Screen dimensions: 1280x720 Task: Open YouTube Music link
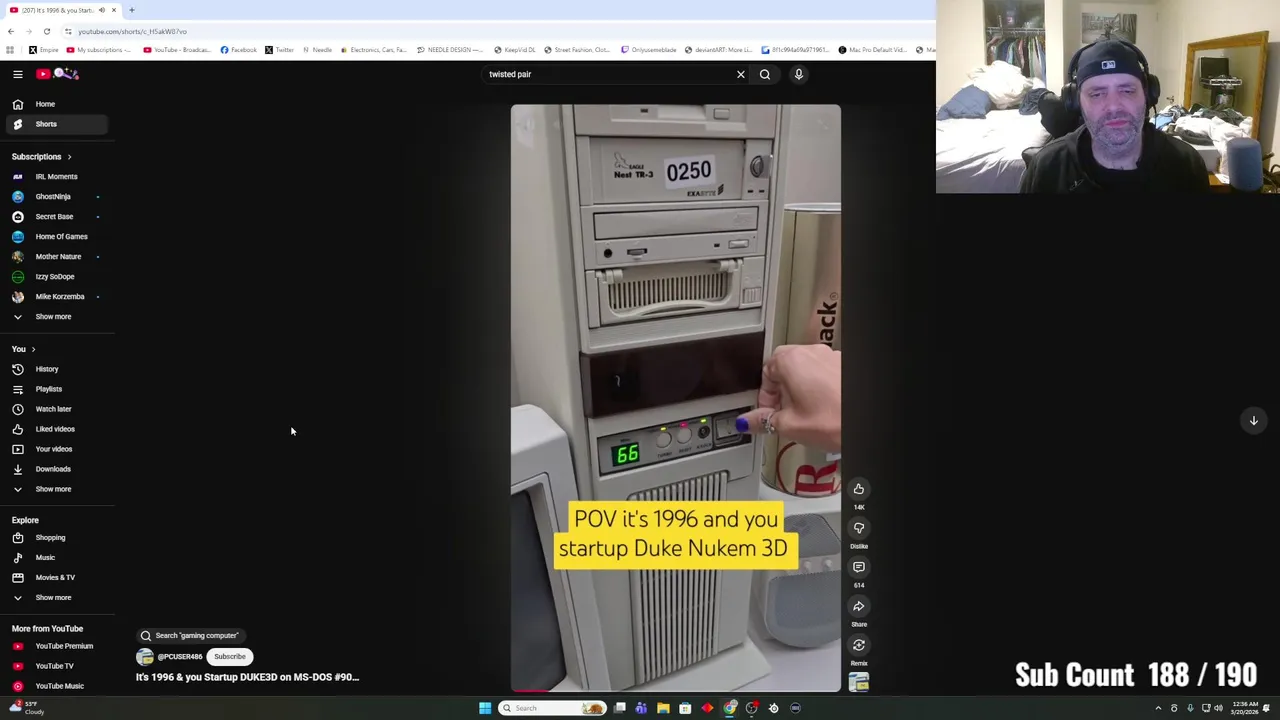click(57, 686)
